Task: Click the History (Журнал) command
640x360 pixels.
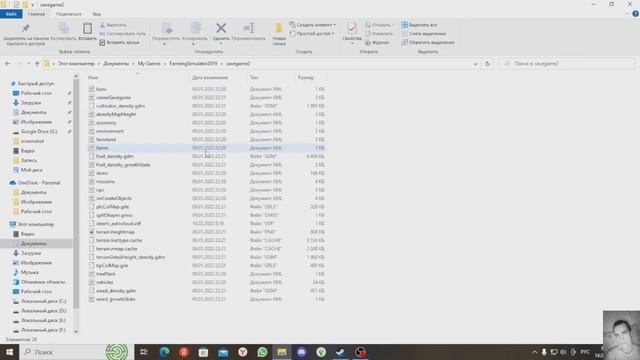Action: click(377, 42)
